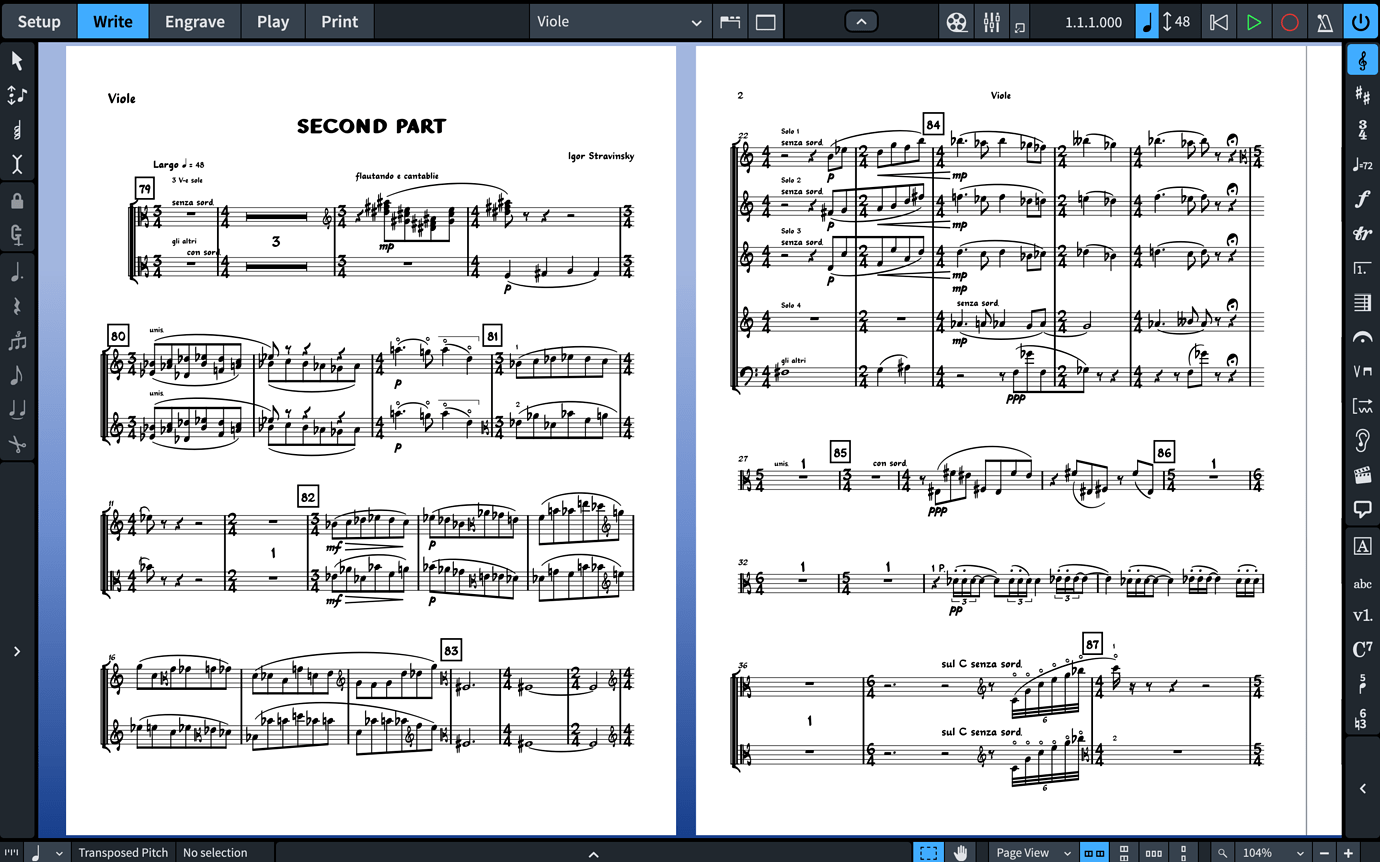This screenshot has width=1380, height=862.
Task: Open the Playing Techniques panel
Action: pyautogui.click(x=1362, y=372)
